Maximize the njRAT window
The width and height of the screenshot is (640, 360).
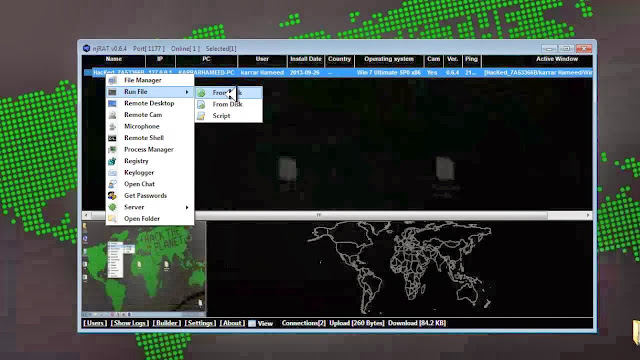[x=566, y=49]
